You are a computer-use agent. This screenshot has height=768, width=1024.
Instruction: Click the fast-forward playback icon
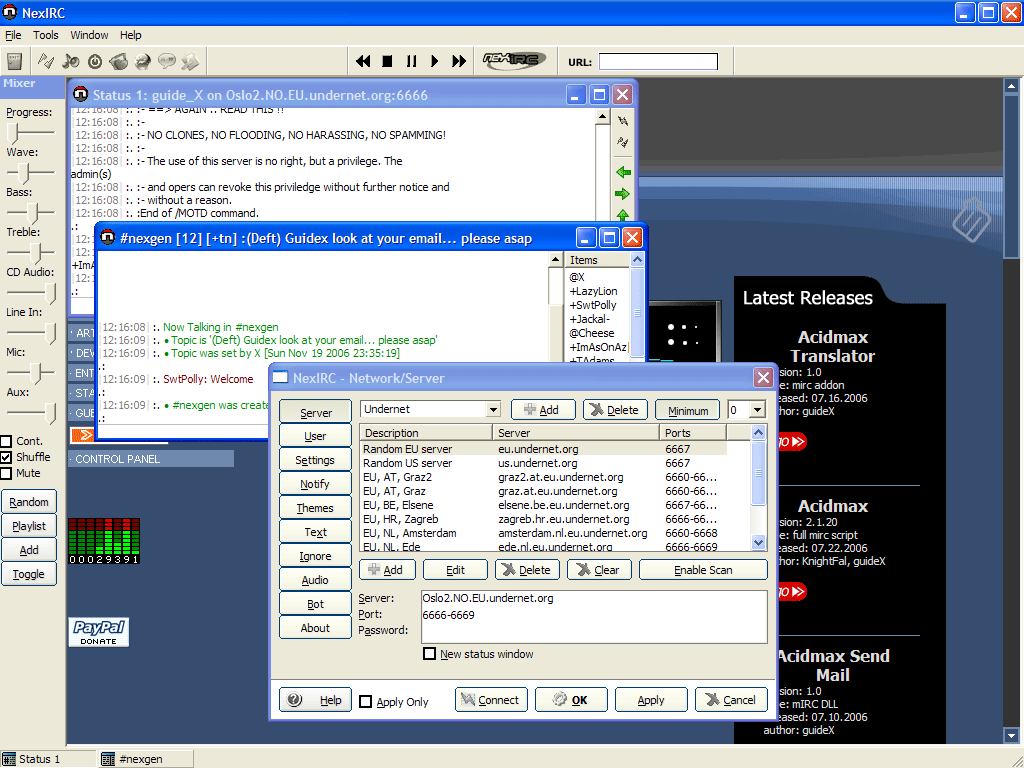tap(459, 61)
